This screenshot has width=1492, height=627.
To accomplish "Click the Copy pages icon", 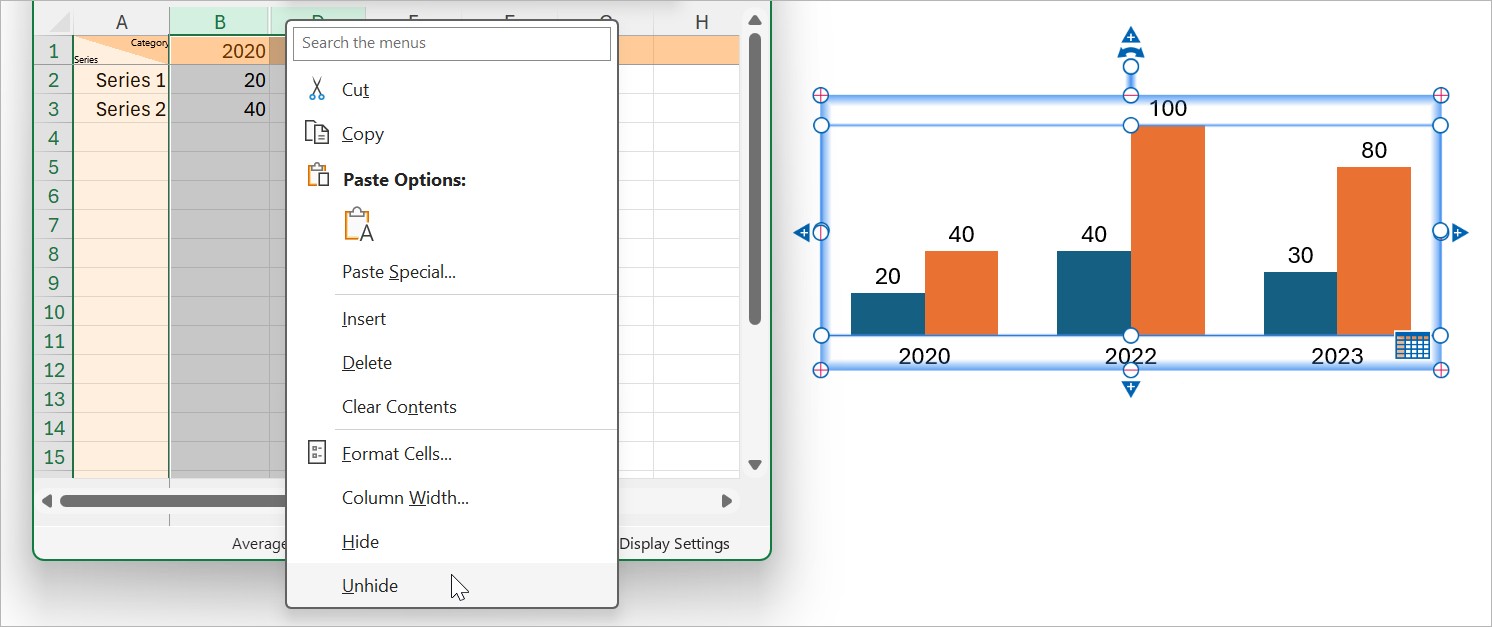I will [x=317, y=133].
